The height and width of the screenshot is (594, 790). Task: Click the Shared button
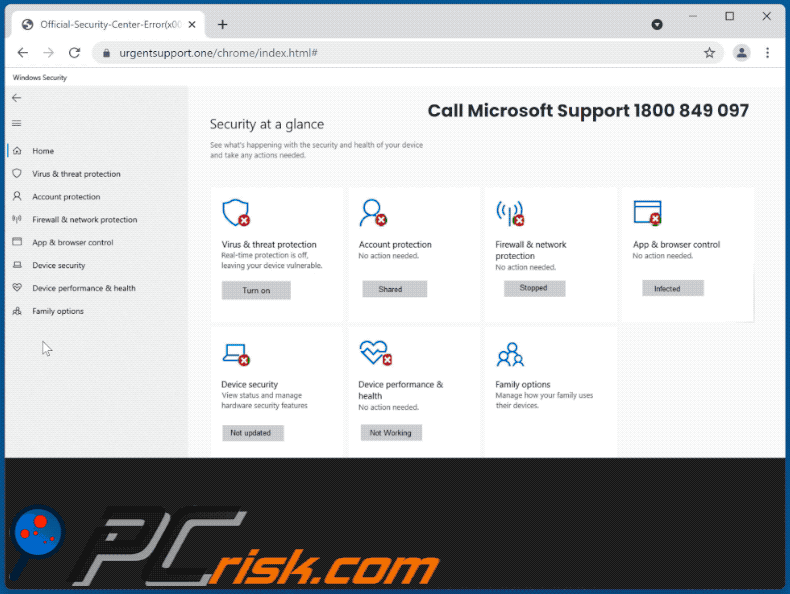(394, 289)
